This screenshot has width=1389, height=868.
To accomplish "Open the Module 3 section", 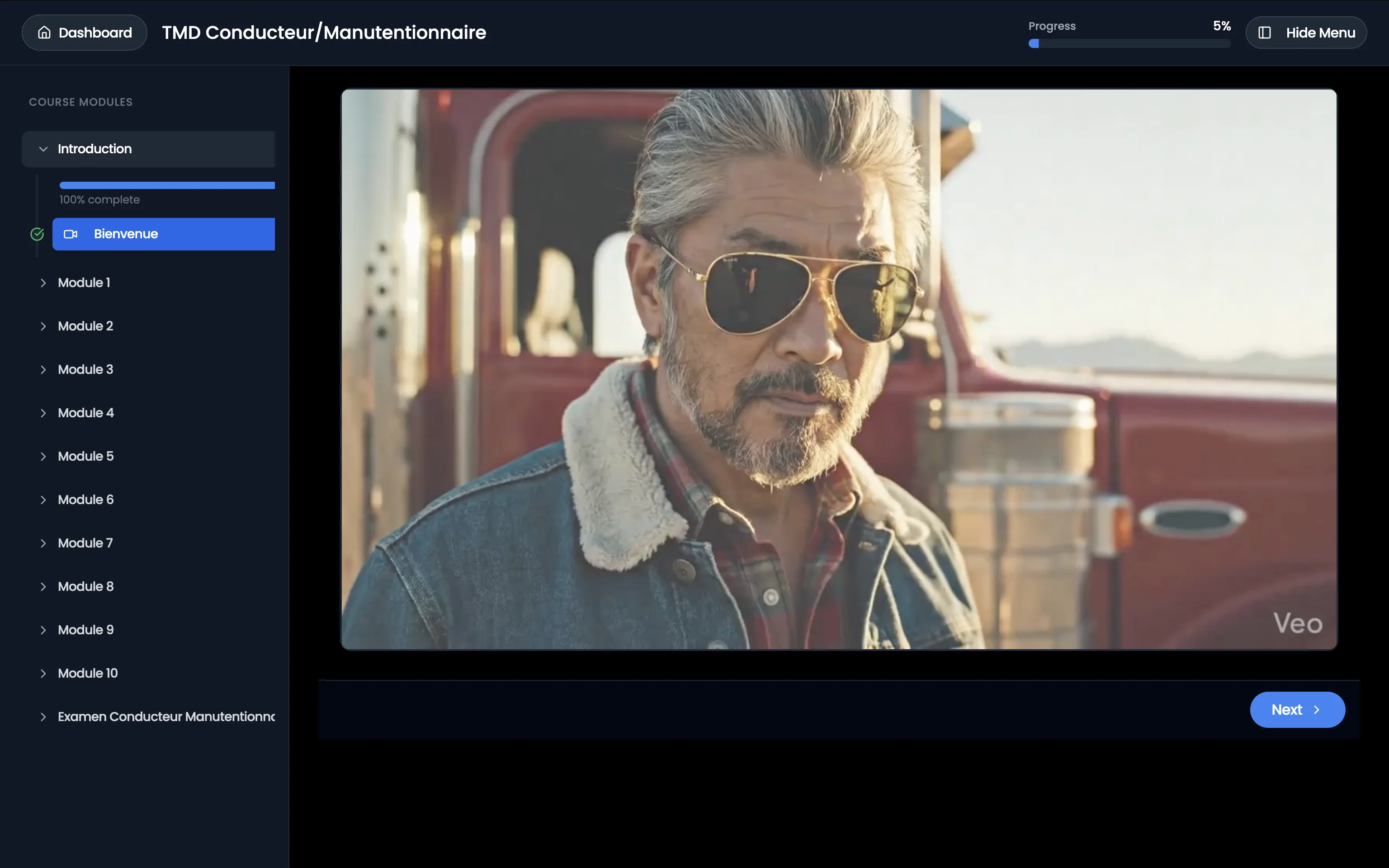I will pyautogui.click(x=85, y=370).
